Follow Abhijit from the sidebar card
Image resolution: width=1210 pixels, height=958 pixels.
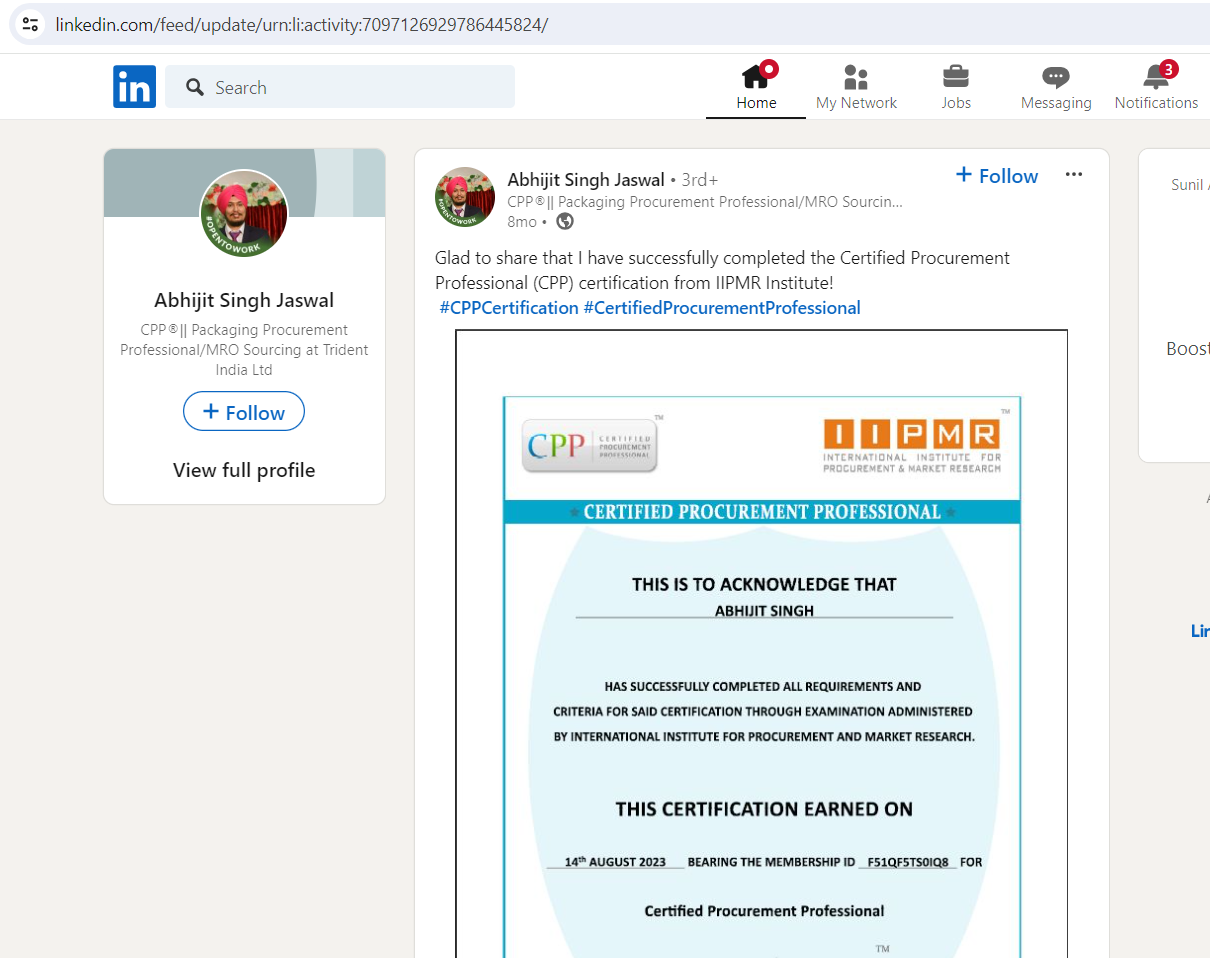click(x=244, y=412)
